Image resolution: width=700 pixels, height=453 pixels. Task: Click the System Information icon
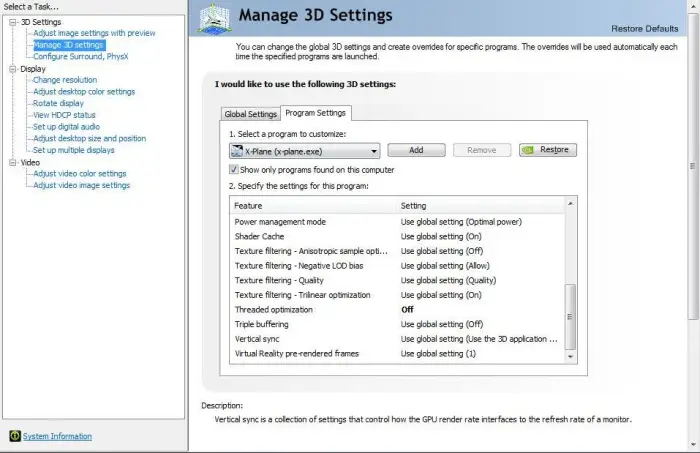15,436
